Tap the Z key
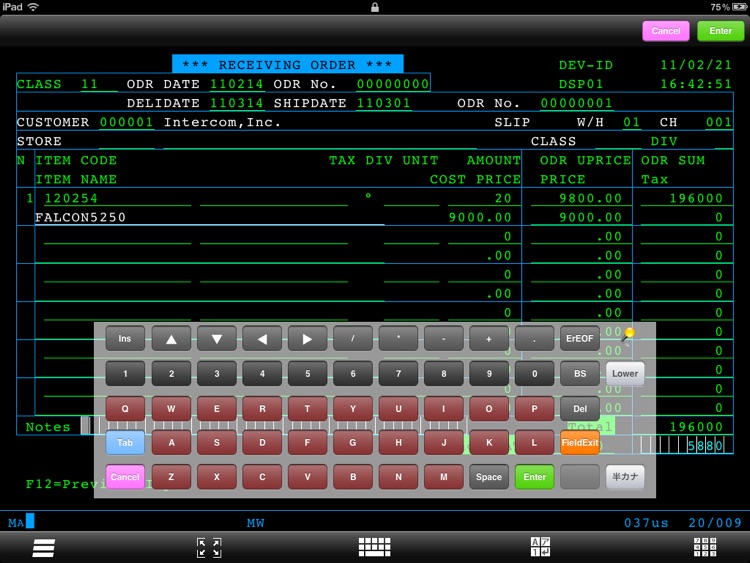This screenshot has height=563, width=750. (x=171, y=477)
